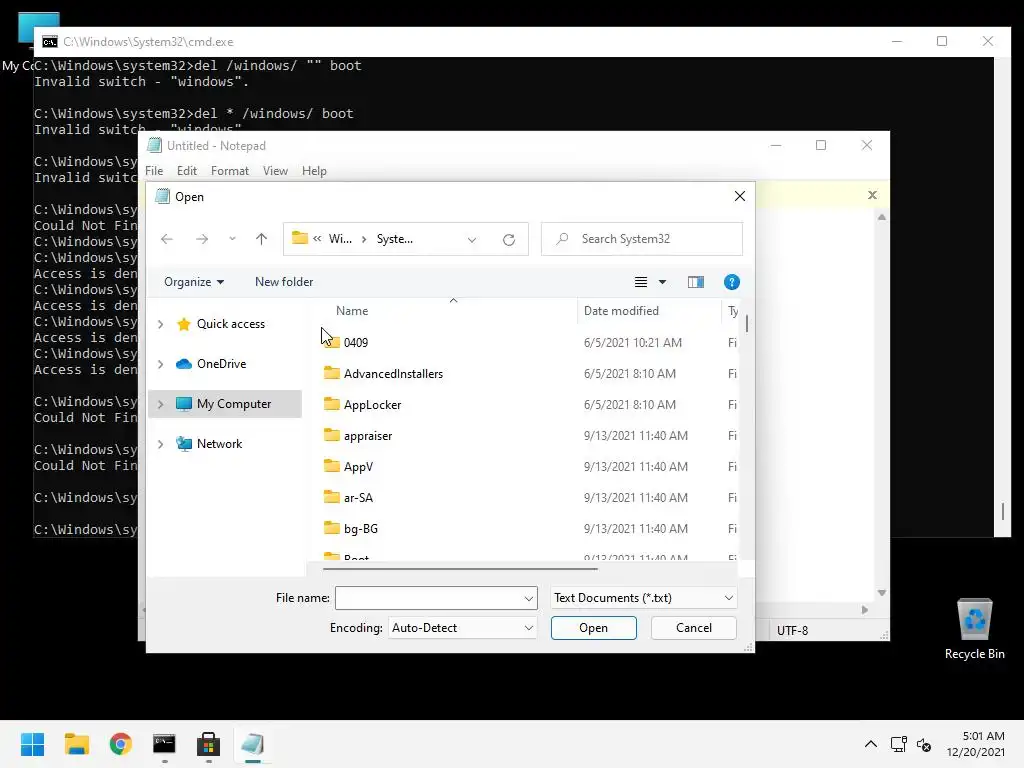Open the Encoding Auto-Detect dropdown
The image size is (1024, 768).
coord(462,628)
